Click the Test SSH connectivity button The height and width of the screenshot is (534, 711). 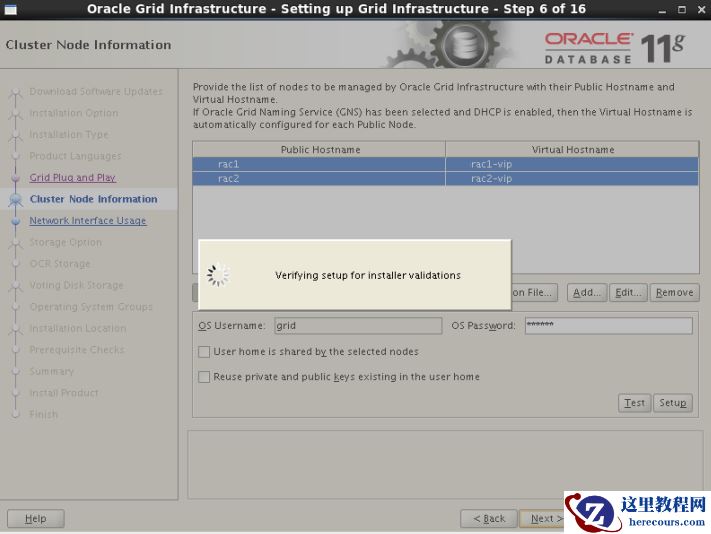coord(634,403)
